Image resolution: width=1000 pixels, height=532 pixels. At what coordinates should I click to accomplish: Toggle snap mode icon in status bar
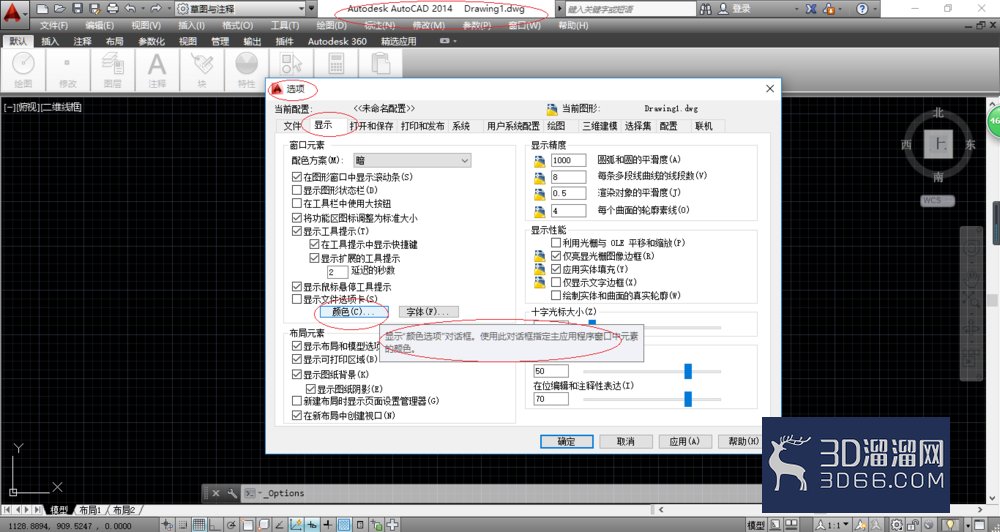point(183,525)
